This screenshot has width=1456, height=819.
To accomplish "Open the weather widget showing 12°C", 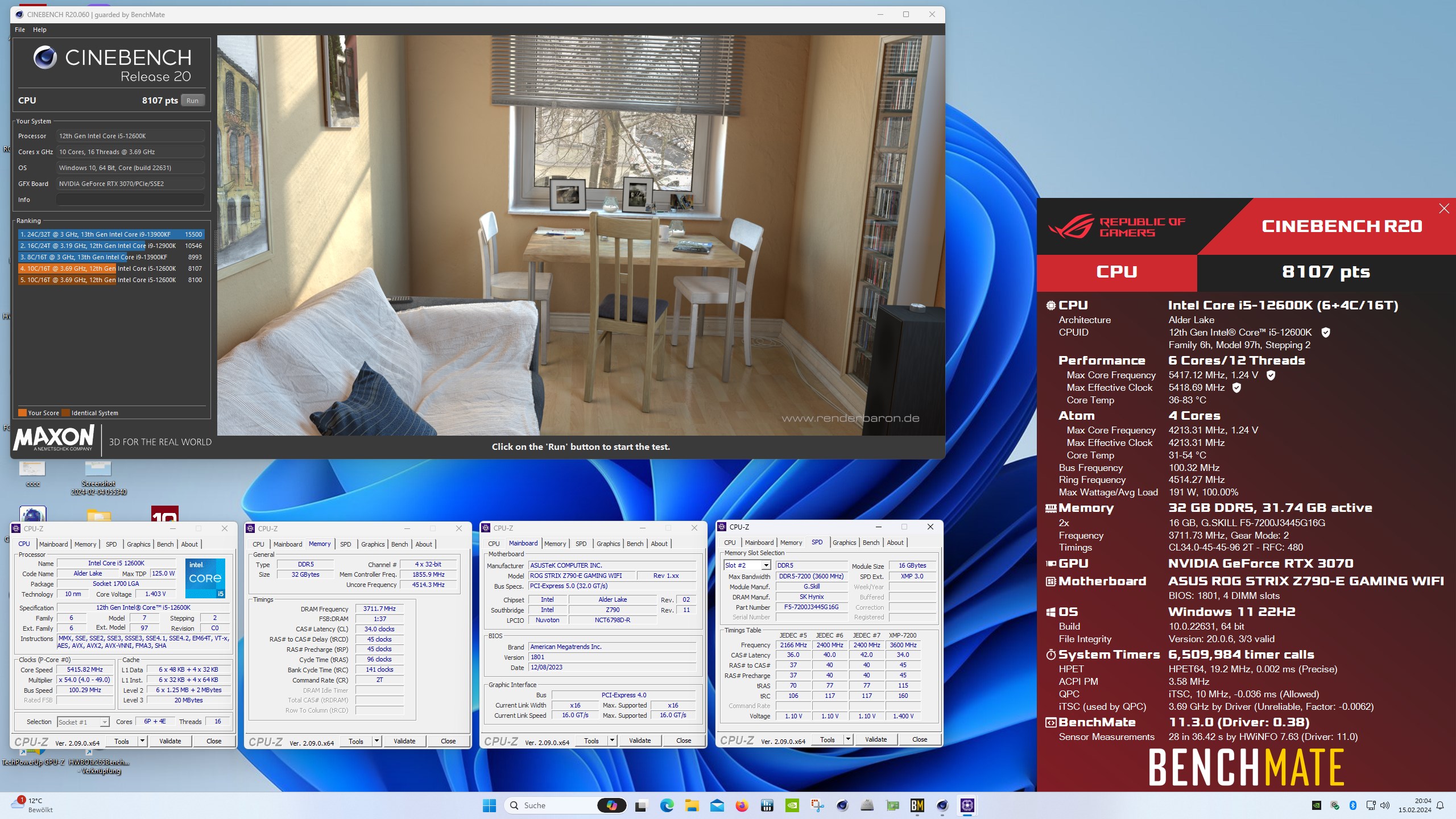I will [x=33, y=805].
